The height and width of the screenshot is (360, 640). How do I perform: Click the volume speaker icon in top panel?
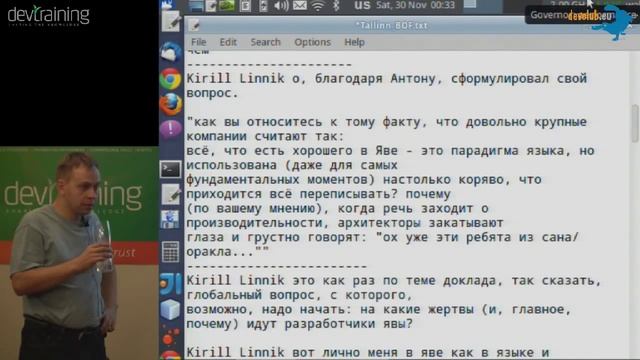click(x=281, y=6)
